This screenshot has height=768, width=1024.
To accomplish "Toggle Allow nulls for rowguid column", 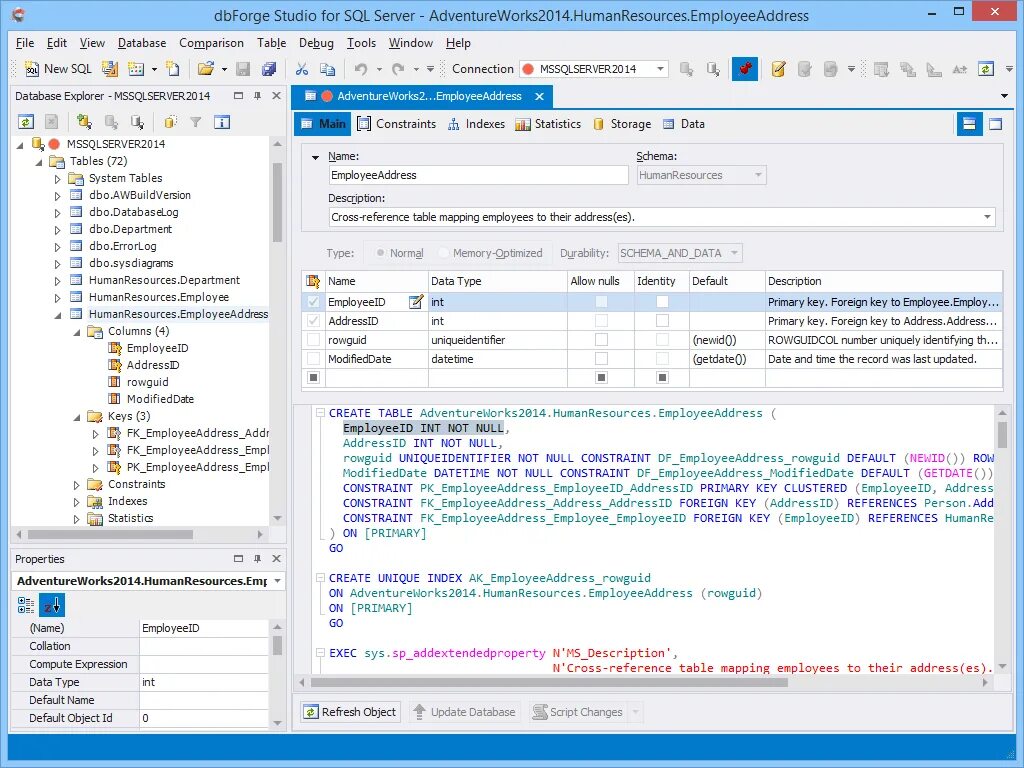I will point(601,340).
